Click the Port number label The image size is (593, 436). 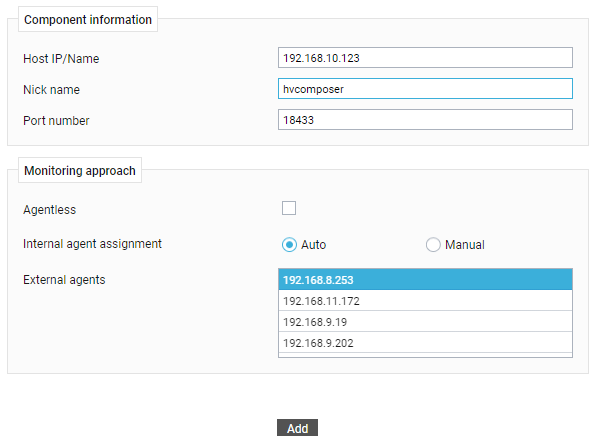56,121
